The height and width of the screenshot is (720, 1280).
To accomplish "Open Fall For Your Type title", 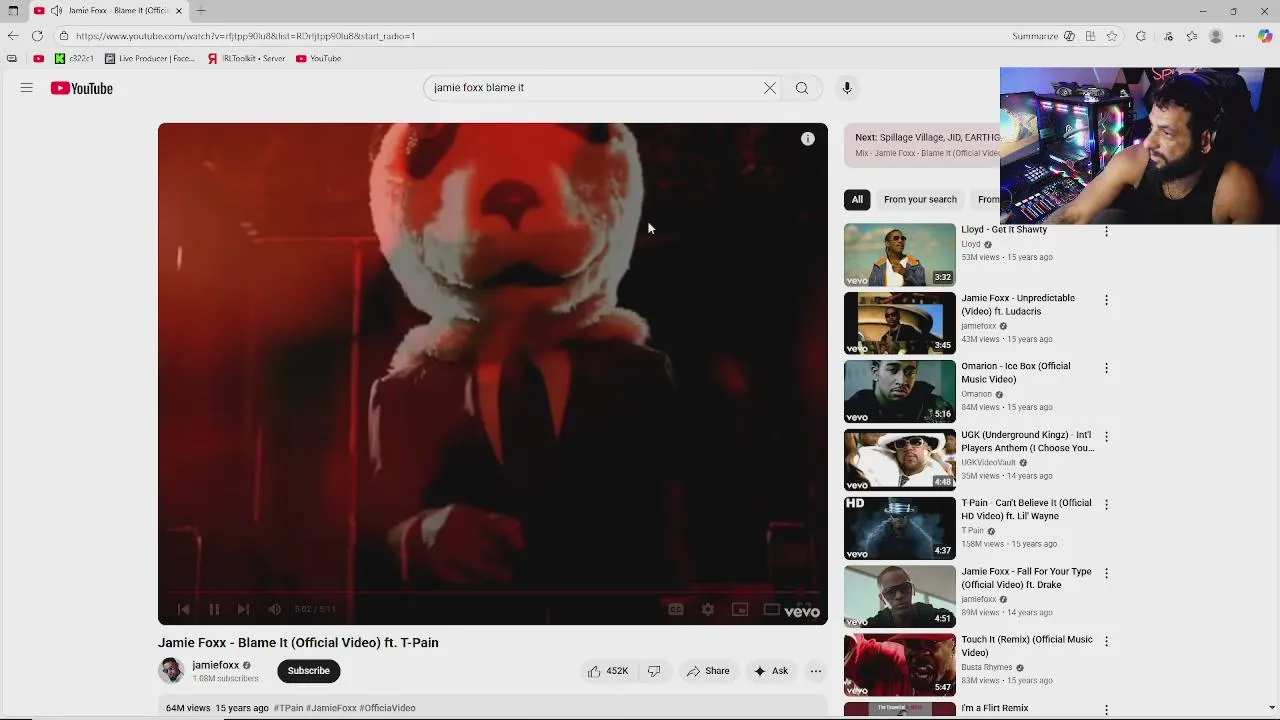I will pos(1026,578).
